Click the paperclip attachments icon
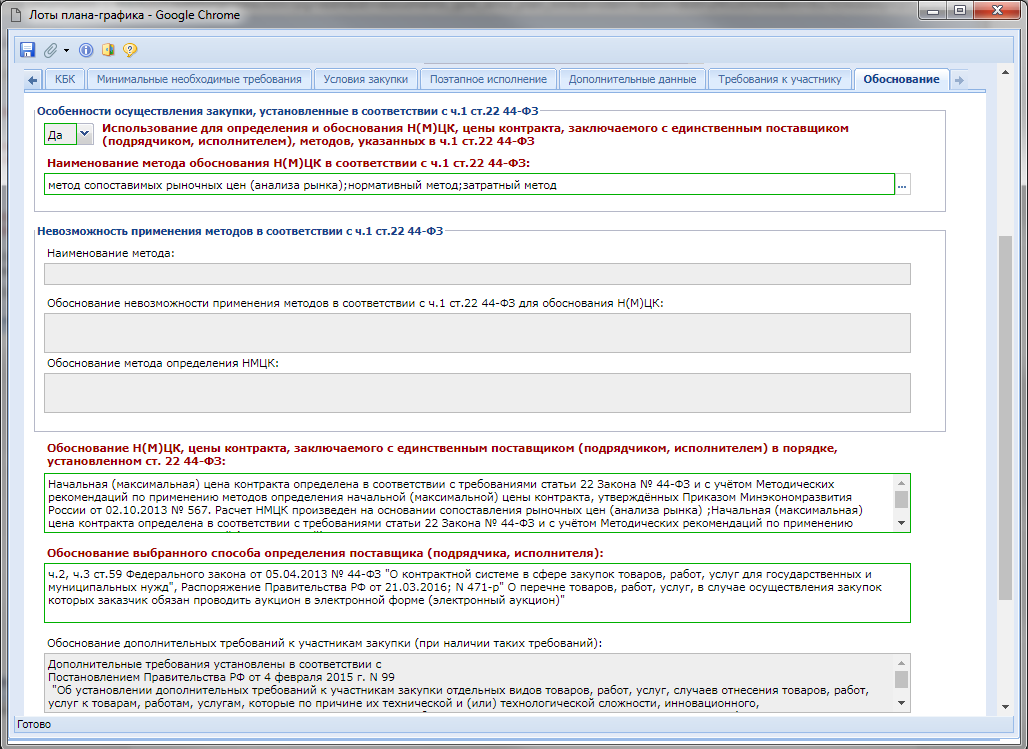 point(50,49)
